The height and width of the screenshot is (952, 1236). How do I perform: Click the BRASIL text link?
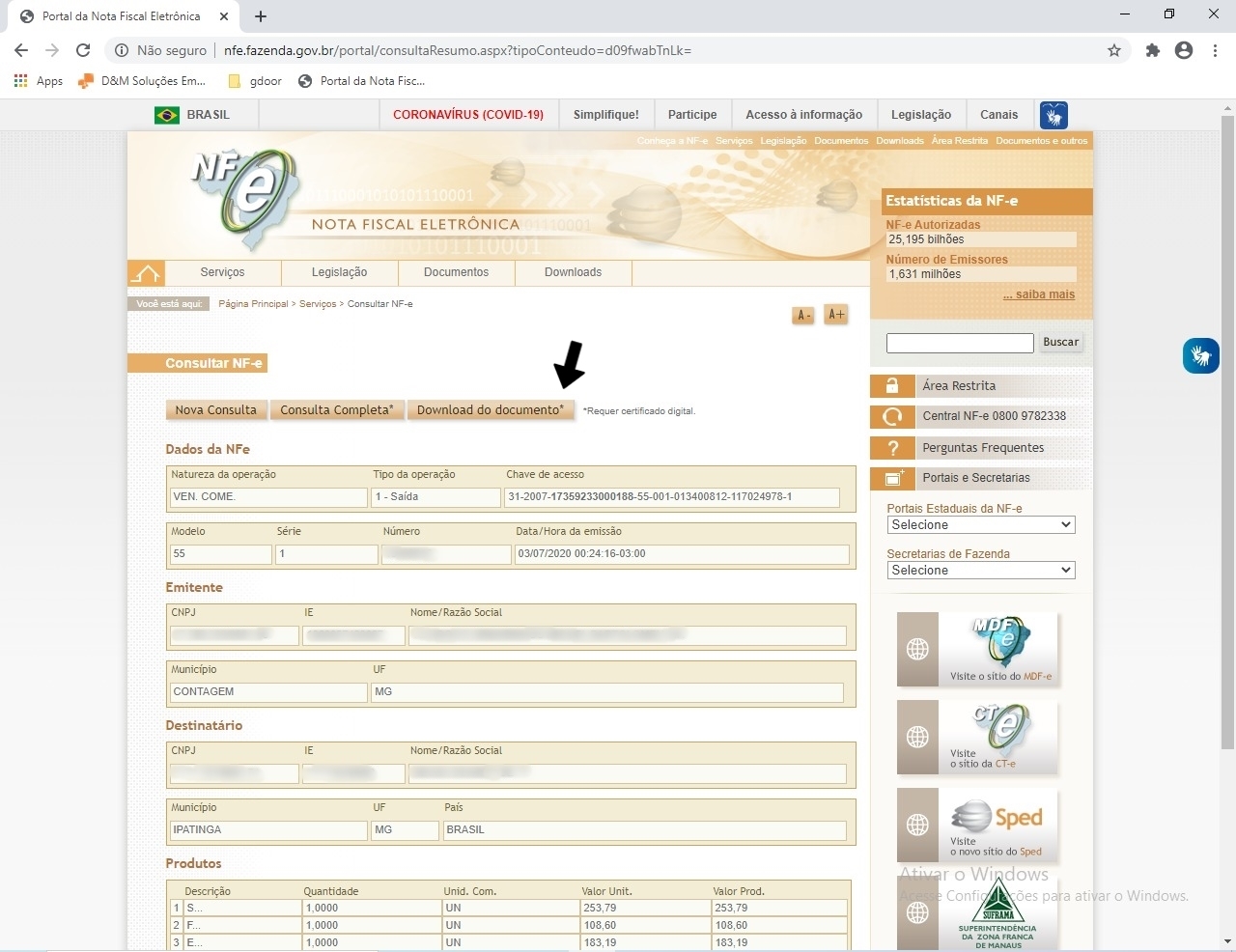pos(208,115)
